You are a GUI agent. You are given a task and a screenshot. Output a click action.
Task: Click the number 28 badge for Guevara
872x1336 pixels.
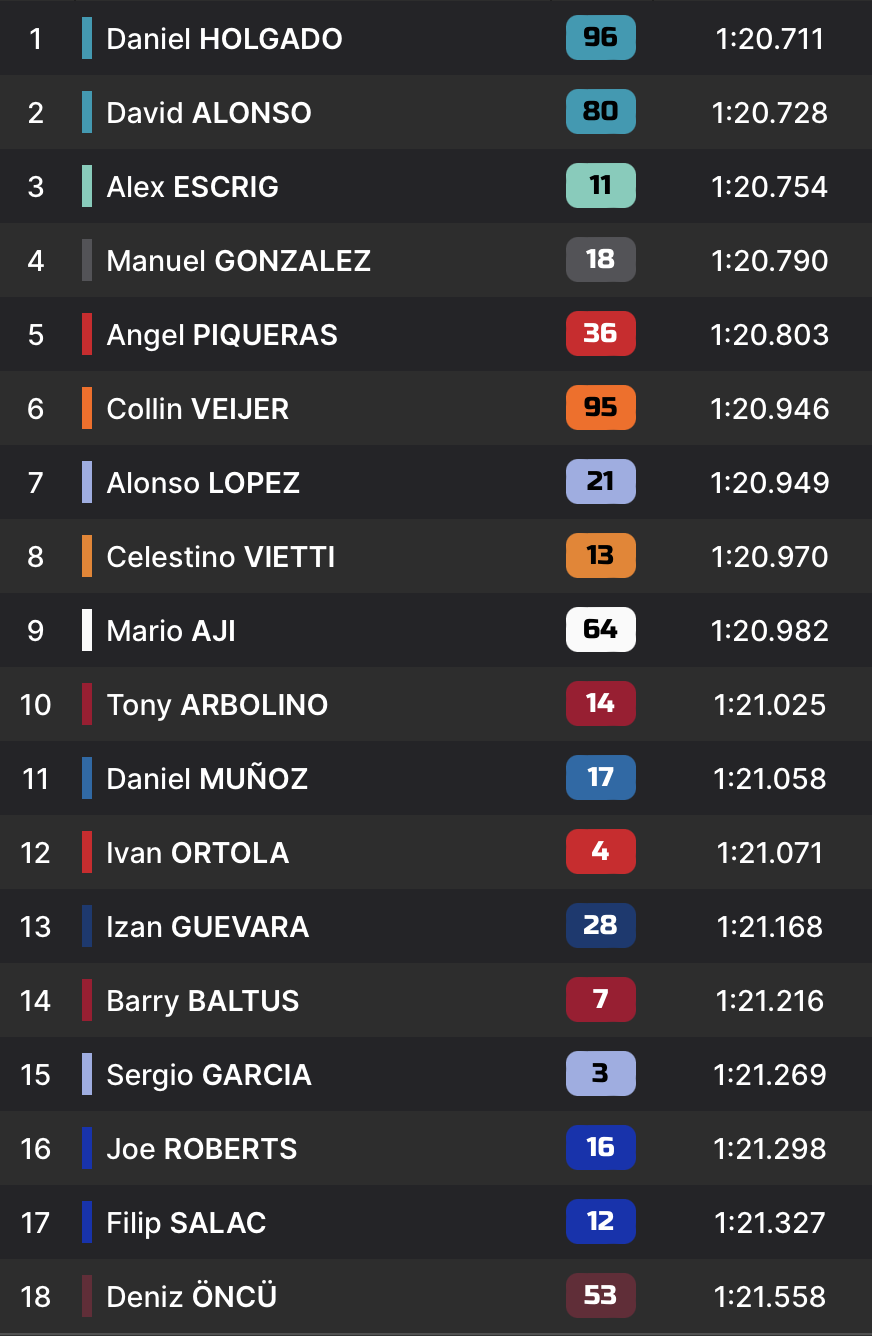click(x=600, y=926)
